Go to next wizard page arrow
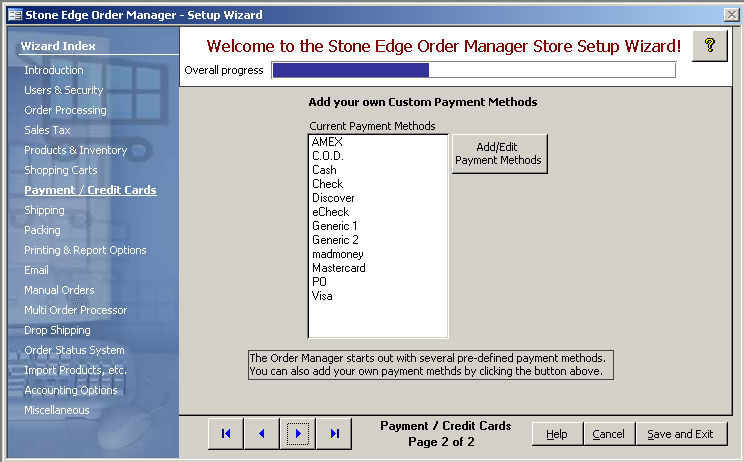This screenshot has height=462, width=744. [298, 434]
